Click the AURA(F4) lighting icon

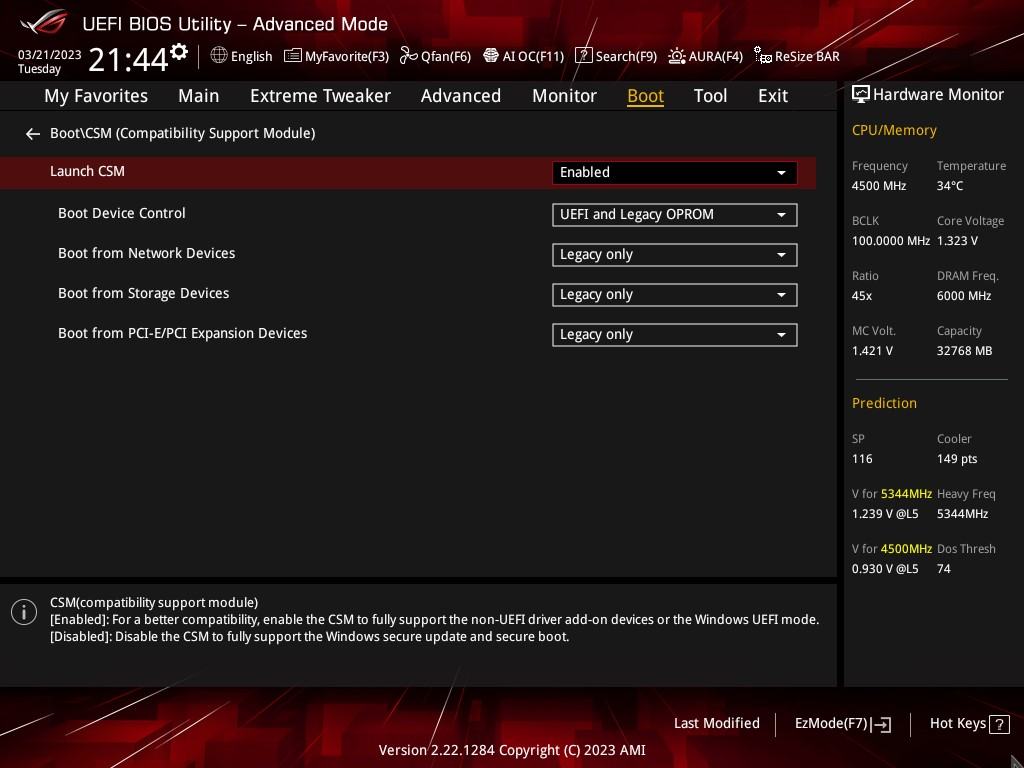(x=677, y=56)
